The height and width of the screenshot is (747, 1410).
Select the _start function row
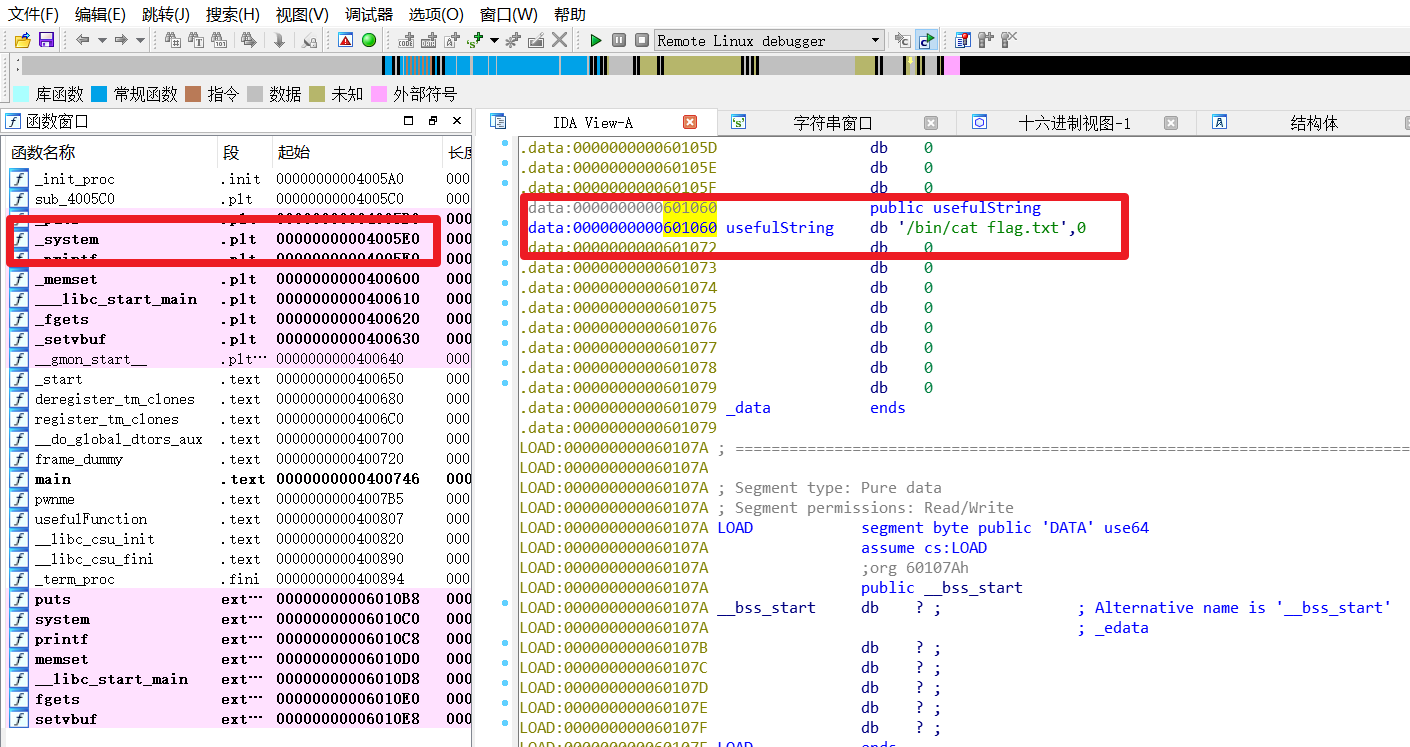[x=239, y=379]
